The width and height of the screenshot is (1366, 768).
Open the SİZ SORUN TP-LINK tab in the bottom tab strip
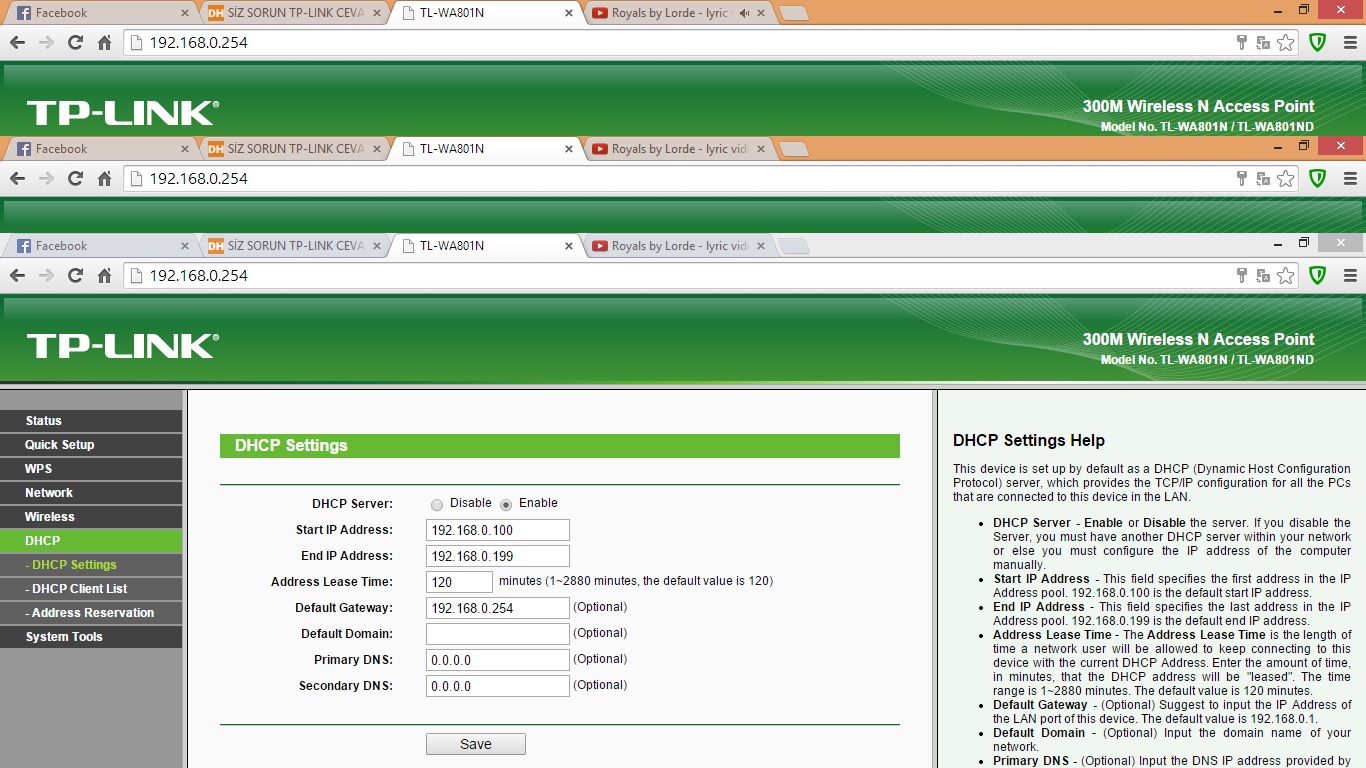click(292, 246)
